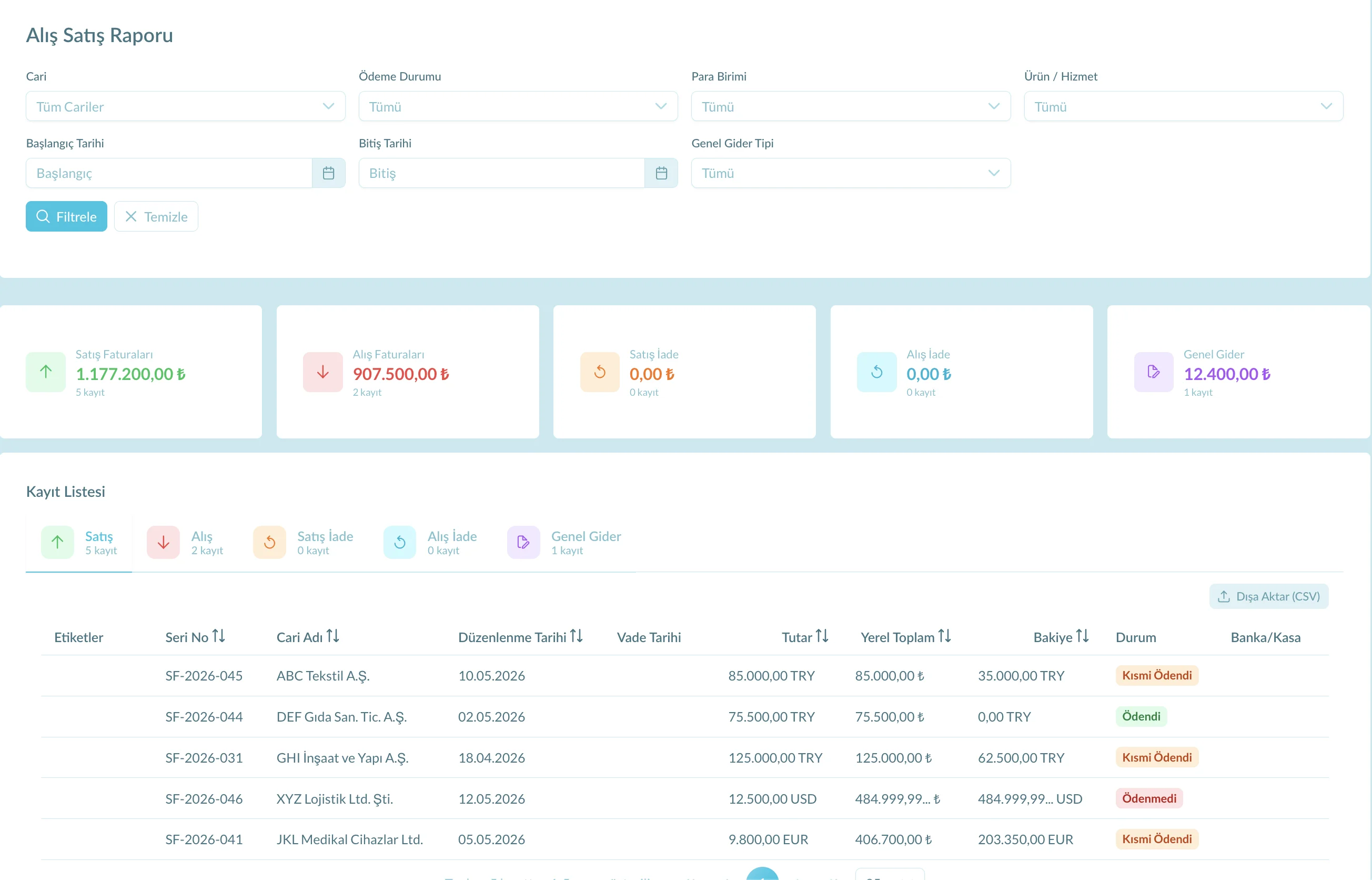Screen dimensions: 1372x880
Task: Sort by Düzenlenme Tarihi column arrows
Action: click(x=577, y=636)
